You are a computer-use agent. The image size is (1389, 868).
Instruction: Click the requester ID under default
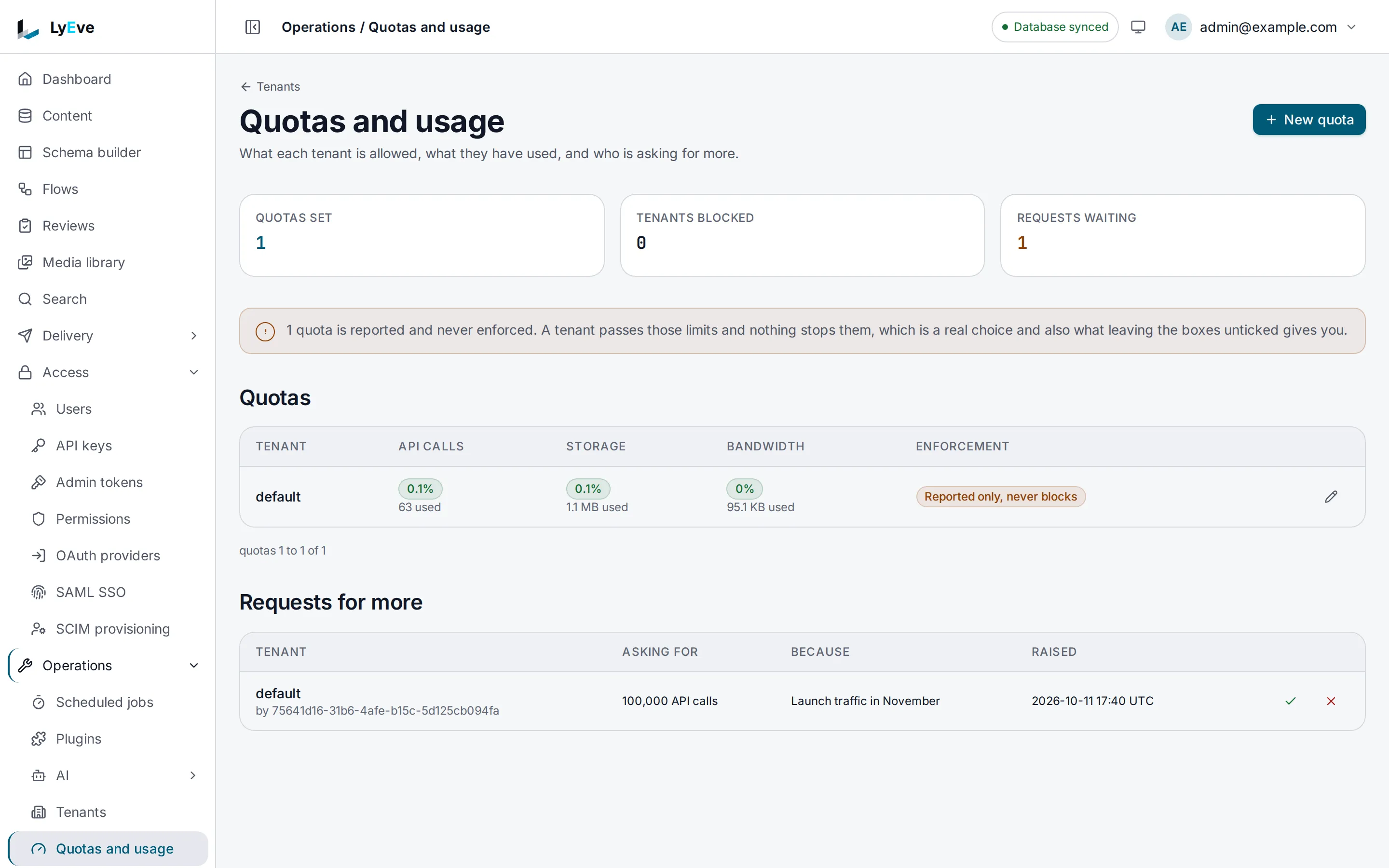(377, 711)
